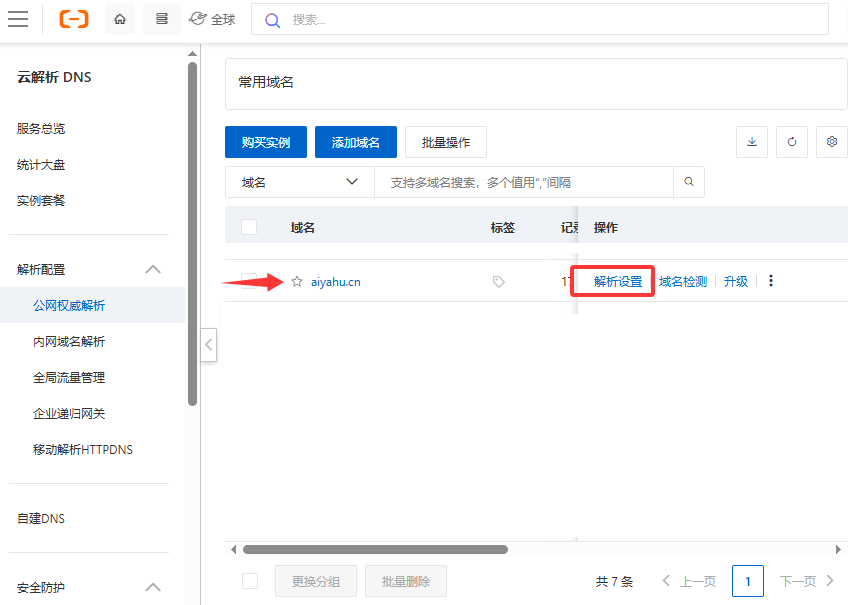
Task: Open table settings gear icon
Action: (831, 142)
